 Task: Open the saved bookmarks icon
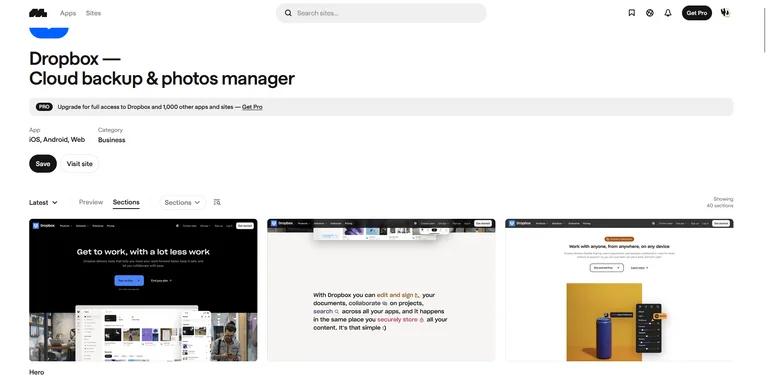tap(632, 13)
